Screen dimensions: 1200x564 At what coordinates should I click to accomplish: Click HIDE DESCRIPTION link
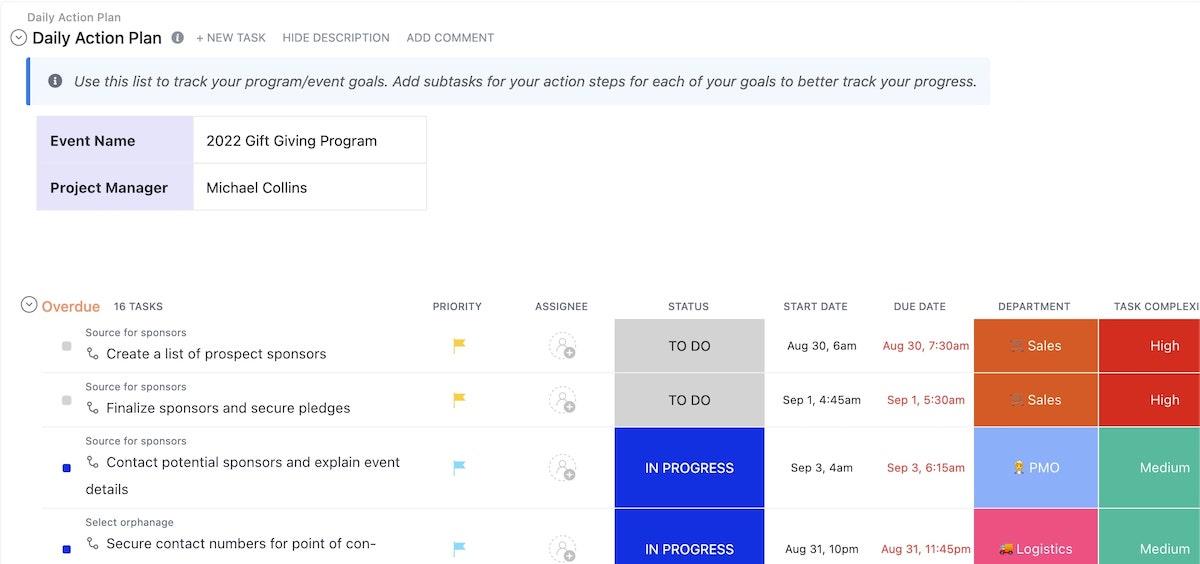336,38
